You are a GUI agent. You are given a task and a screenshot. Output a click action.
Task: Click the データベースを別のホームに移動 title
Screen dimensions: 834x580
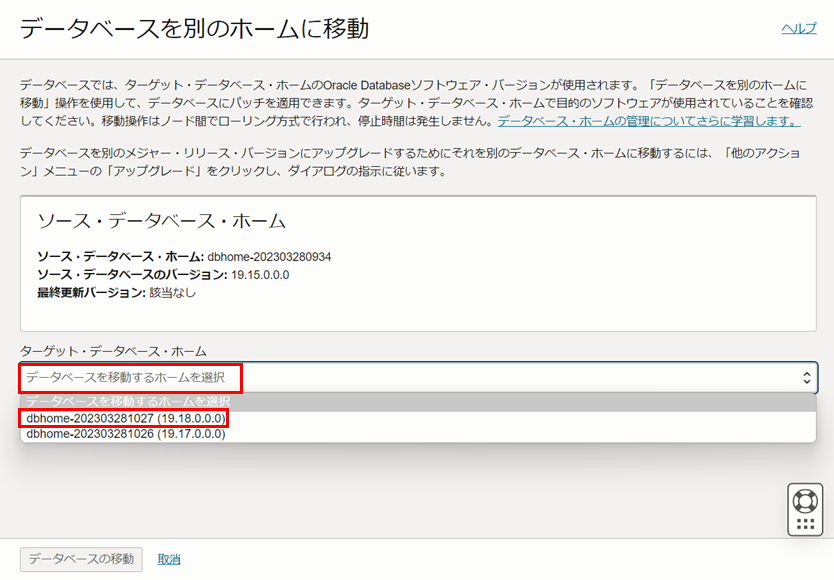pyautogui.click(x=194, y=29)
